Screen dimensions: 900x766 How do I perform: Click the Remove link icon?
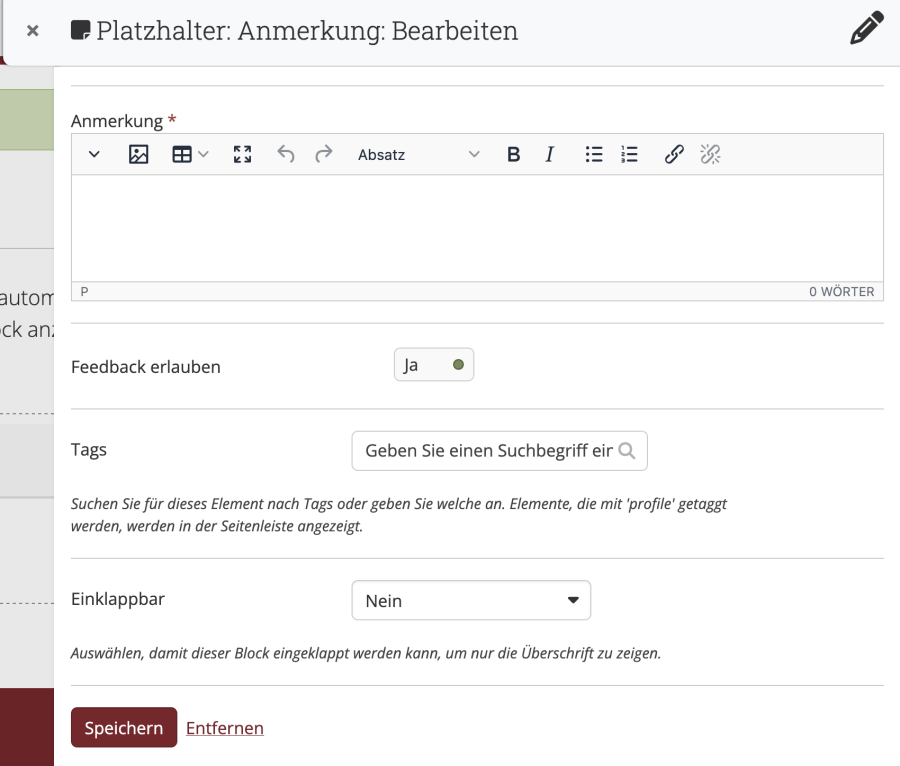pyautogui.click(x=710, y=155)
